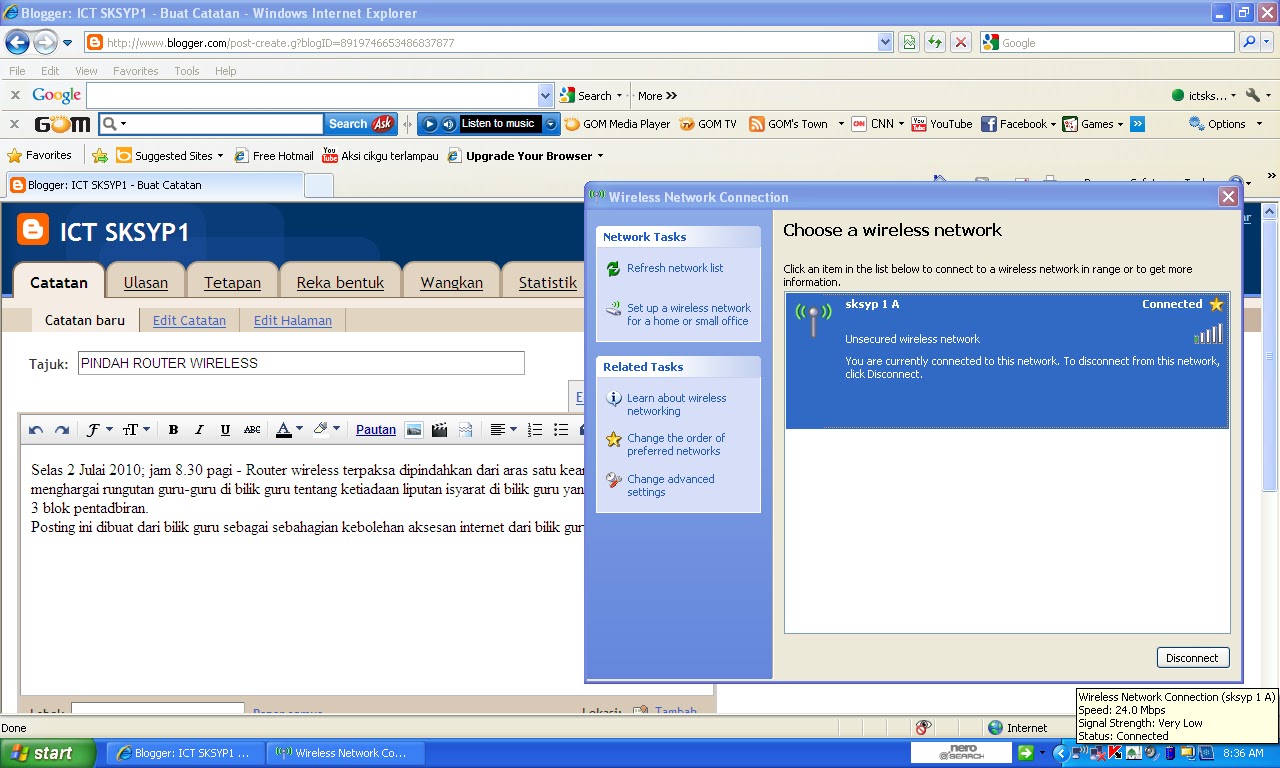The image size is (1280, 768).
Task: Stop loading with the red X icon
Action: click(x=960, y=42)
